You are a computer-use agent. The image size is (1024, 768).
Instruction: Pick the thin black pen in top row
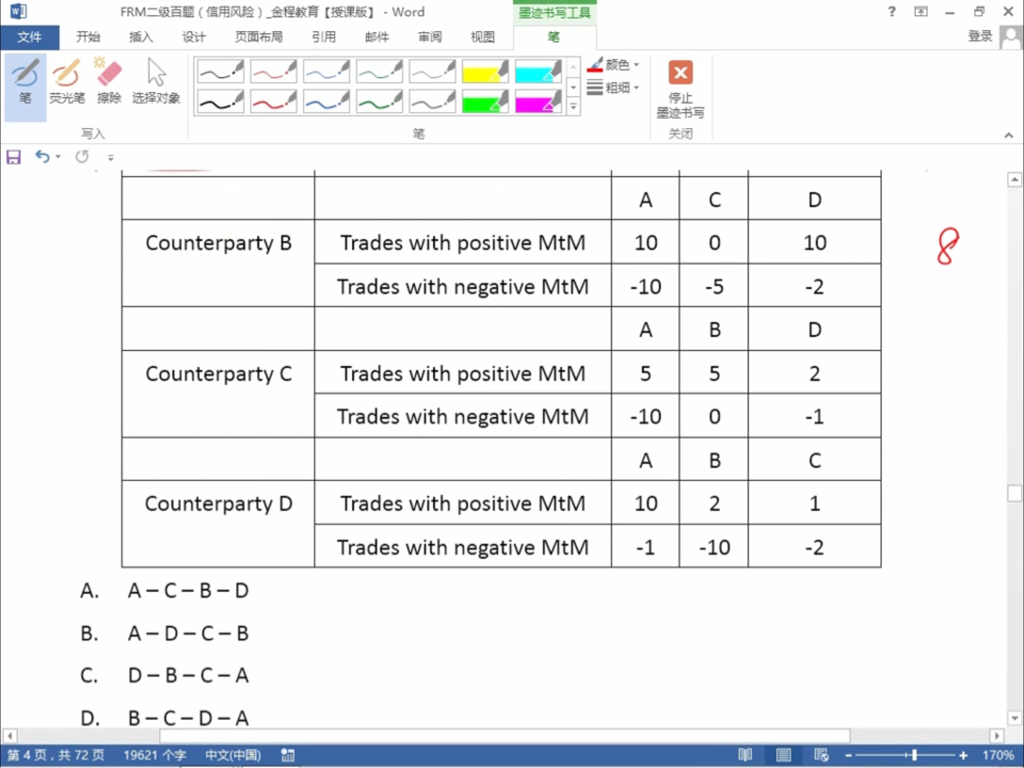(x=221, y=71)
